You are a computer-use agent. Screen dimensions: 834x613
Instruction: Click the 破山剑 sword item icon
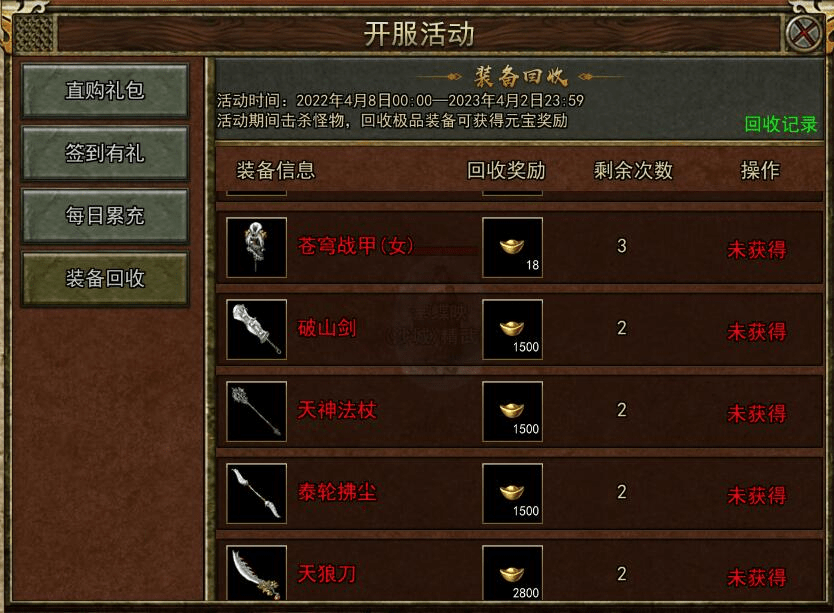click(x=256, y=329)
